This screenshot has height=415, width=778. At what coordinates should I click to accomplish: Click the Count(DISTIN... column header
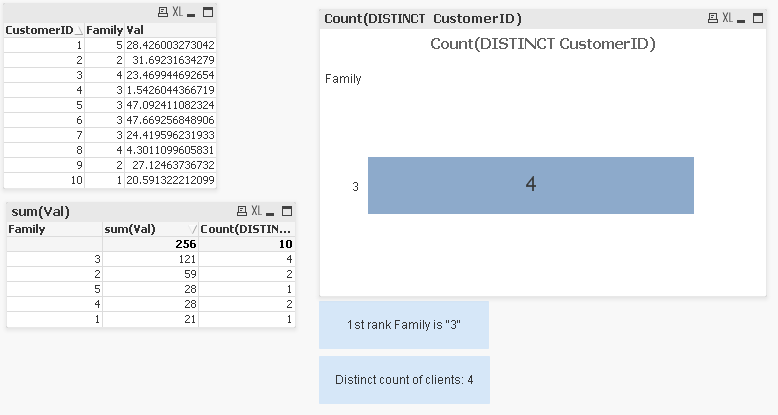pyautogui.click(x=245, y=229)
